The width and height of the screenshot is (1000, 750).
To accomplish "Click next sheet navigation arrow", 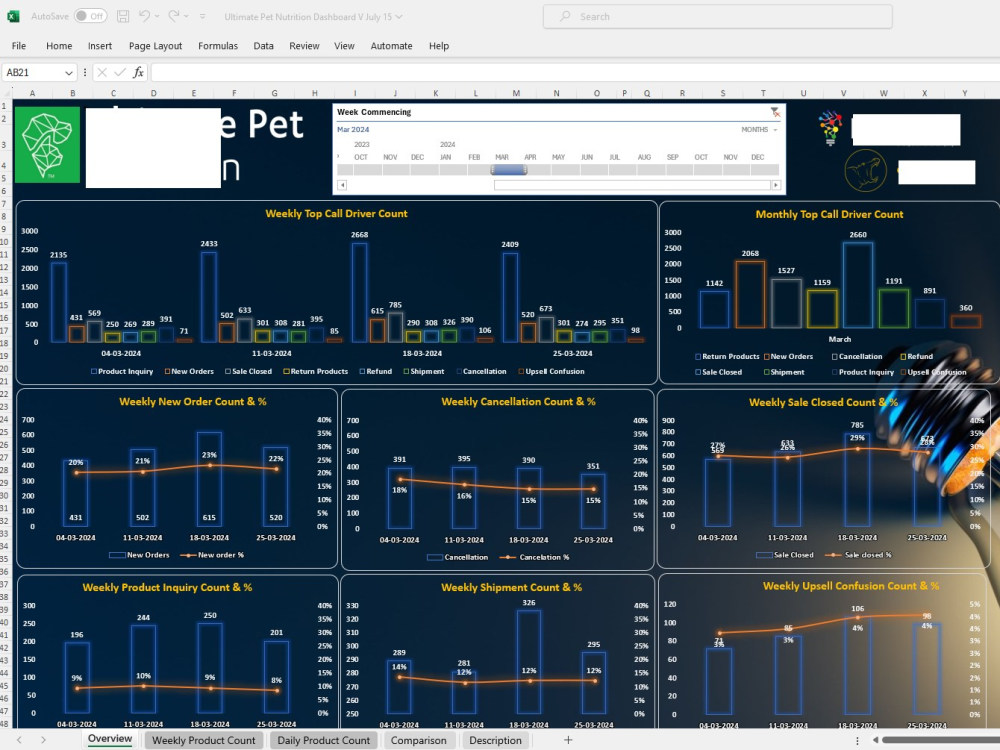I will click(x=43, y=740).
